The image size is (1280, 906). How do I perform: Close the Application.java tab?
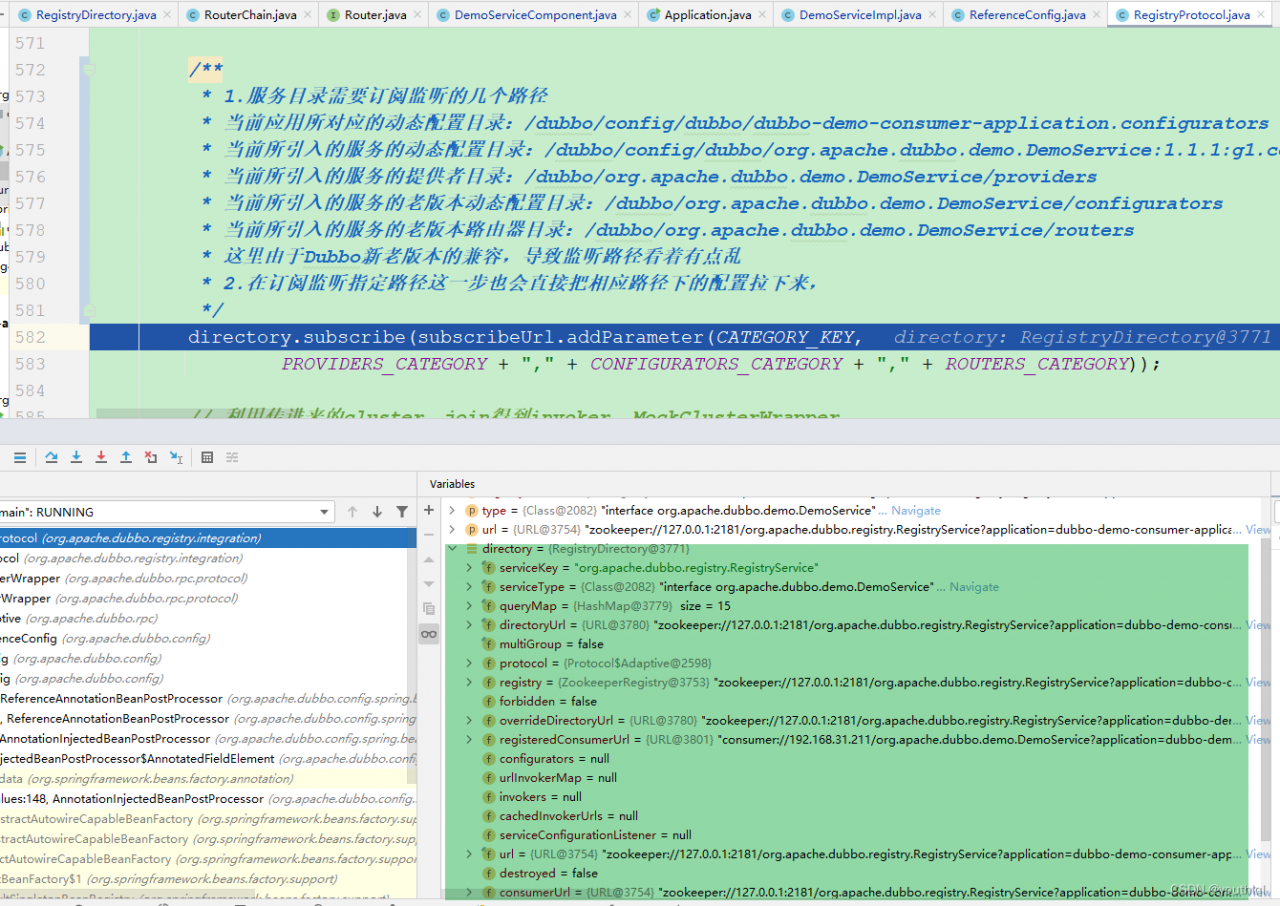point(762,15)
